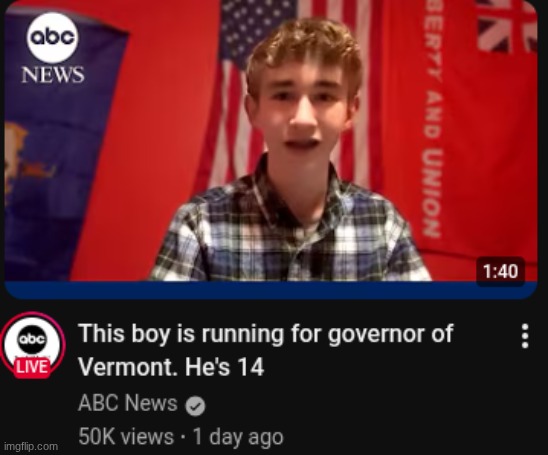Click the ABC News channel avatar
This screenshot has width=548, height=455.
(x=33, y=344)
